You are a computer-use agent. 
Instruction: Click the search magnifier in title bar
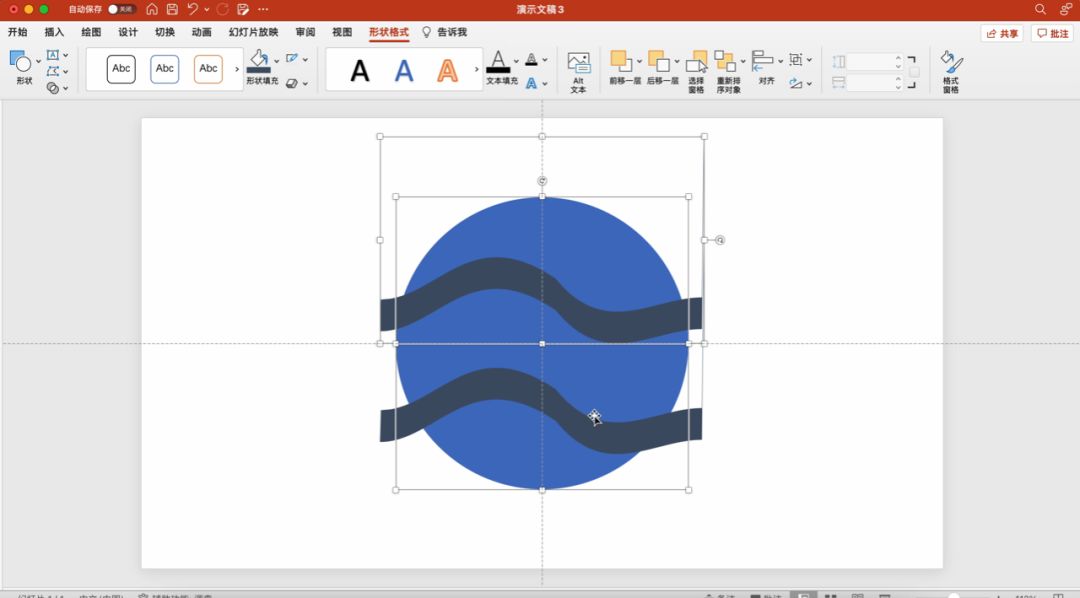1040,9
